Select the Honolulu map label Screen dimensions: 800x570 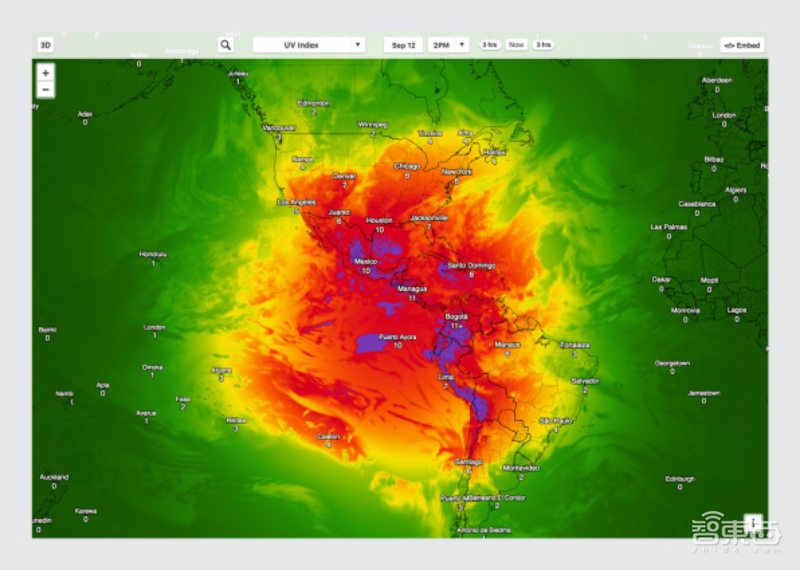tap(153, 254)
